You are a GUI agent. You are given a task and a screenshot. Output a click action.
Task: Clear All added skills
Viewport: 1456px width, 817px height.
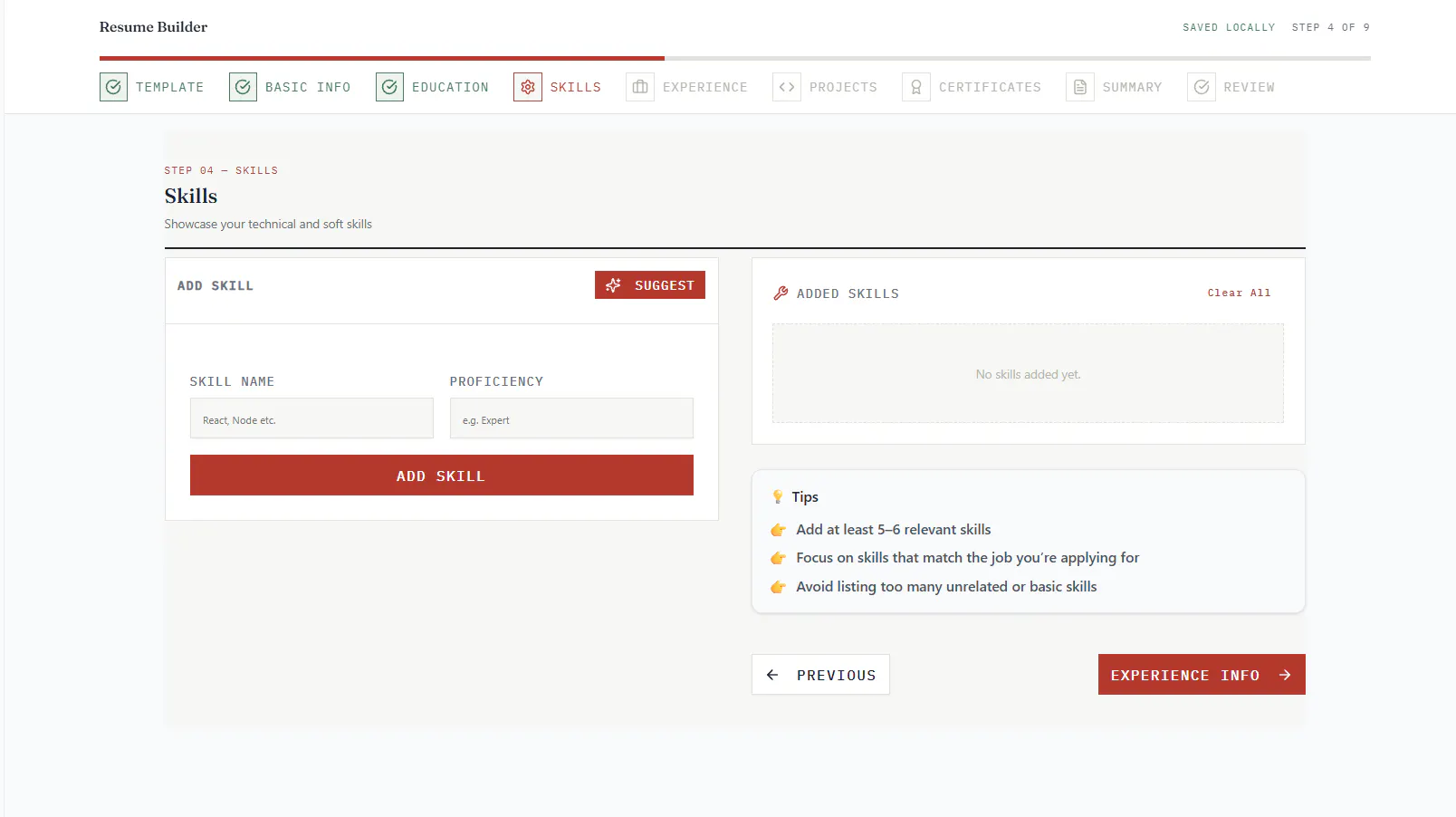[x=1239, y=293]
